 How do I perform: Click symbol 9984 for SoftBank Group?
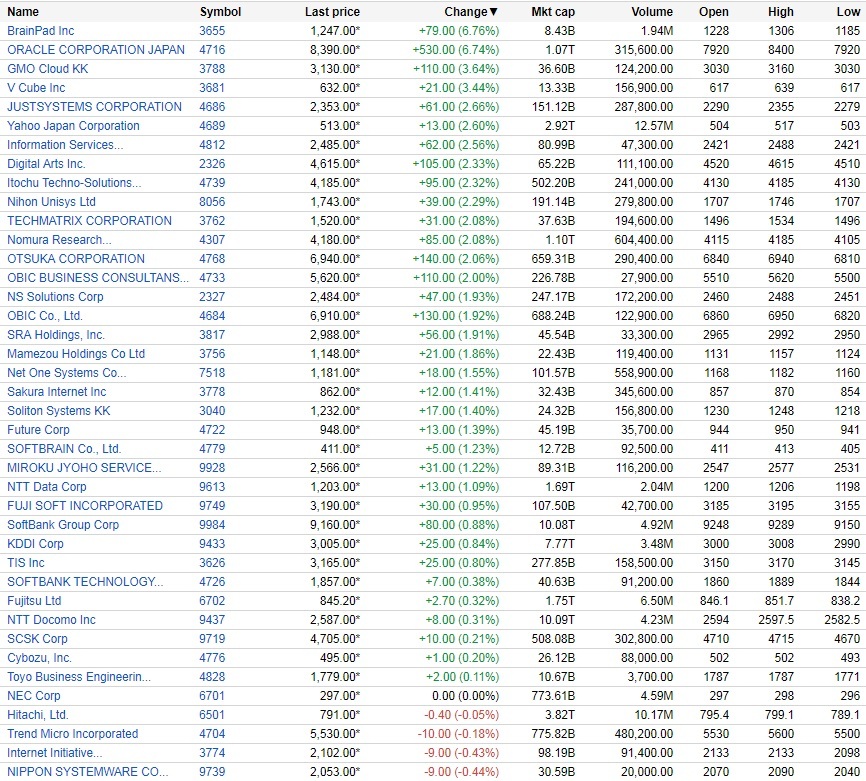tap(212, 525)
